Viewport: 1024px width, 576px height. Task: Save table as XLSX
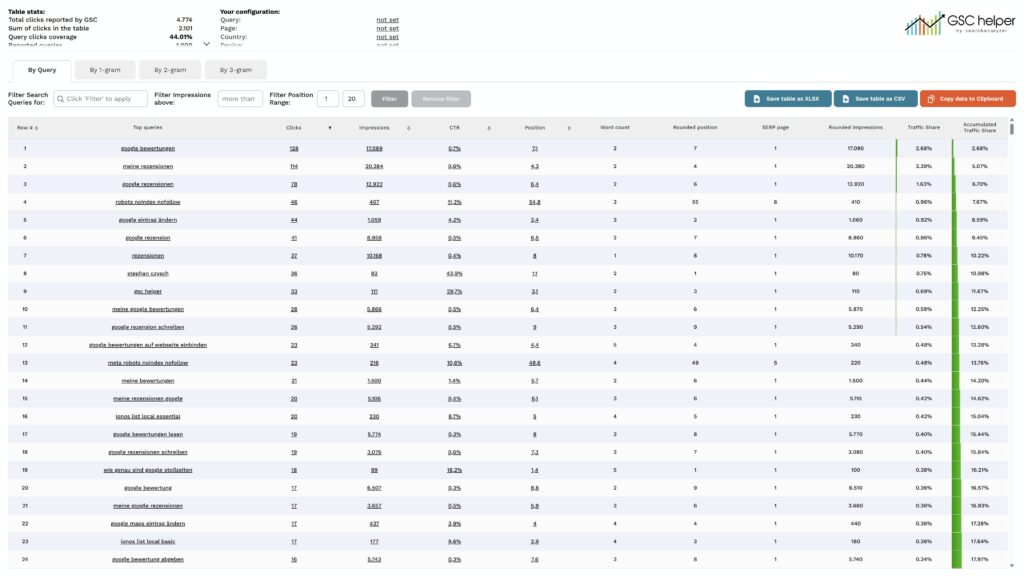pos(788,99)
